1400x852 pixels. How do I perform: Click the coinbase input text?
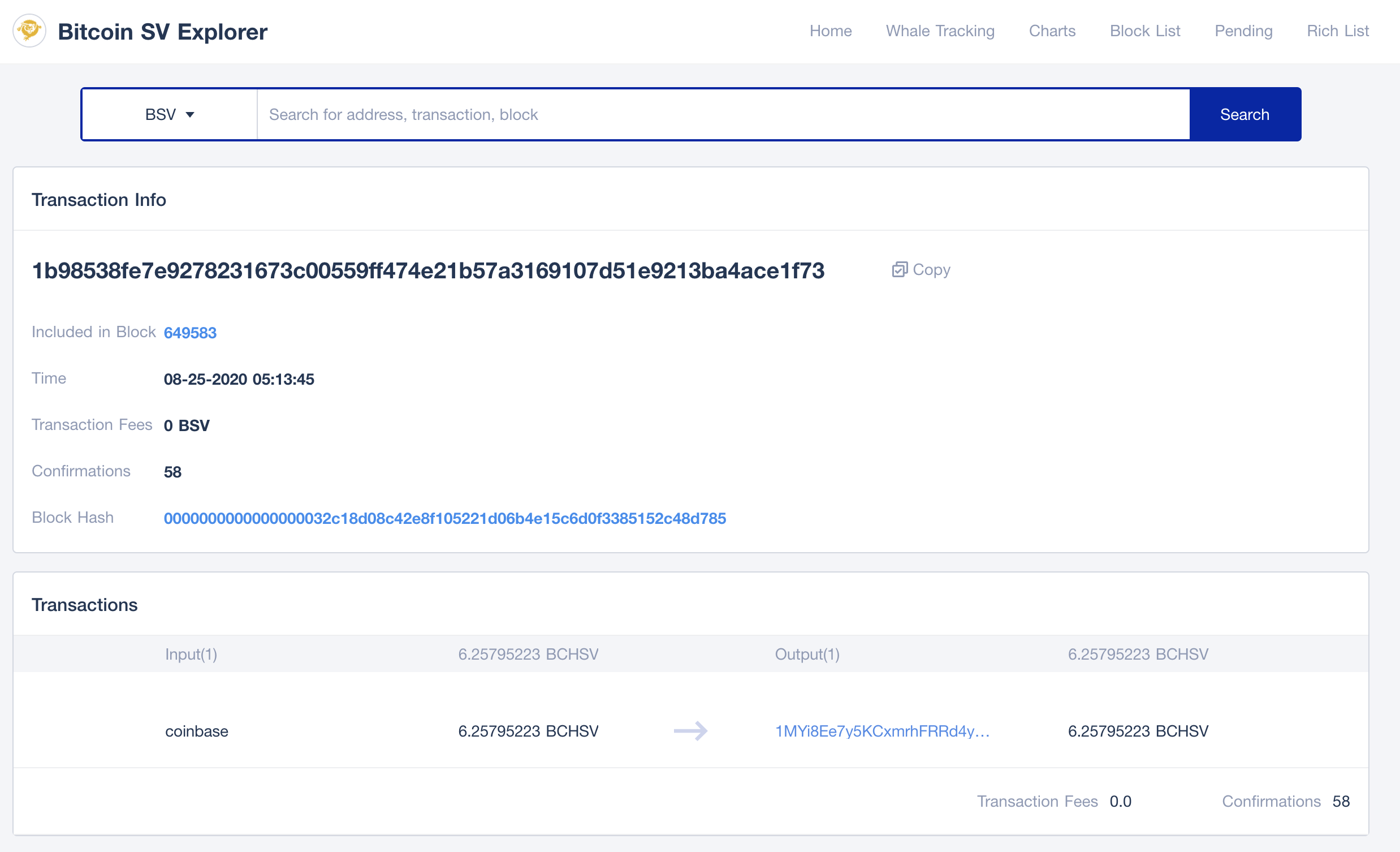point(197,731)
